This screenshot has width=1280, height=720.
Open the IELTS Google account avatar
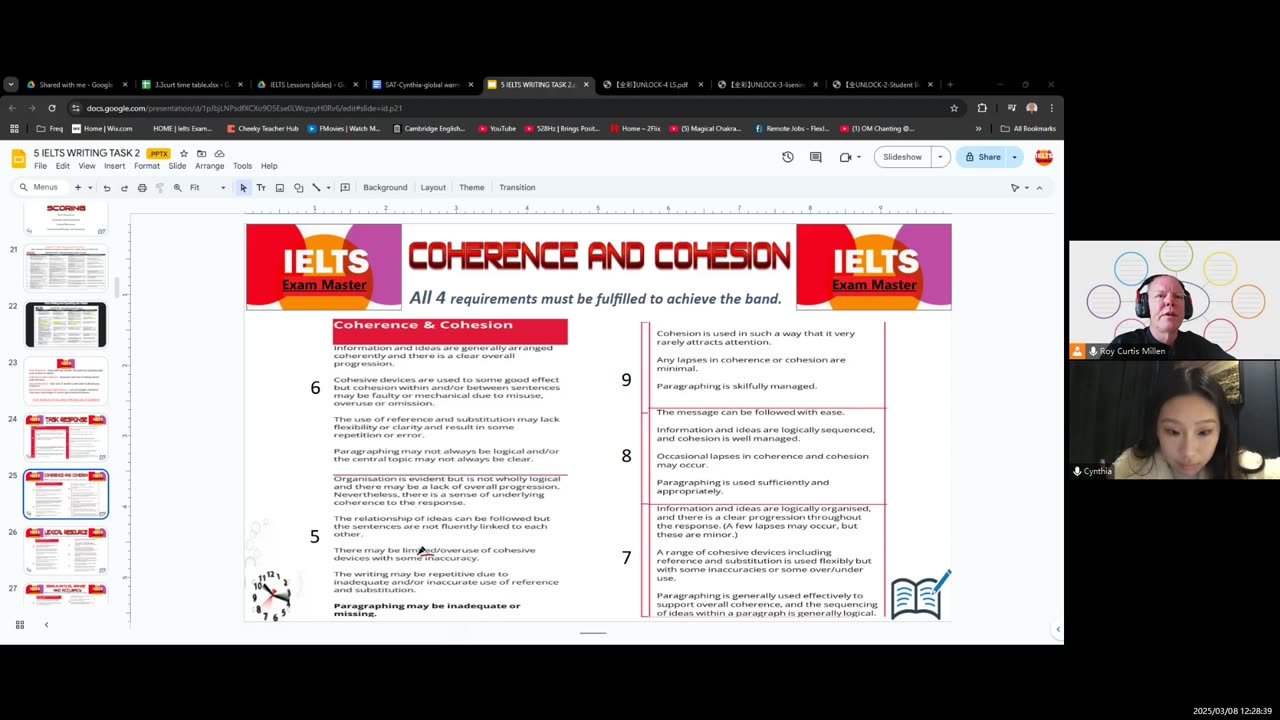[x=1043, y=157]
